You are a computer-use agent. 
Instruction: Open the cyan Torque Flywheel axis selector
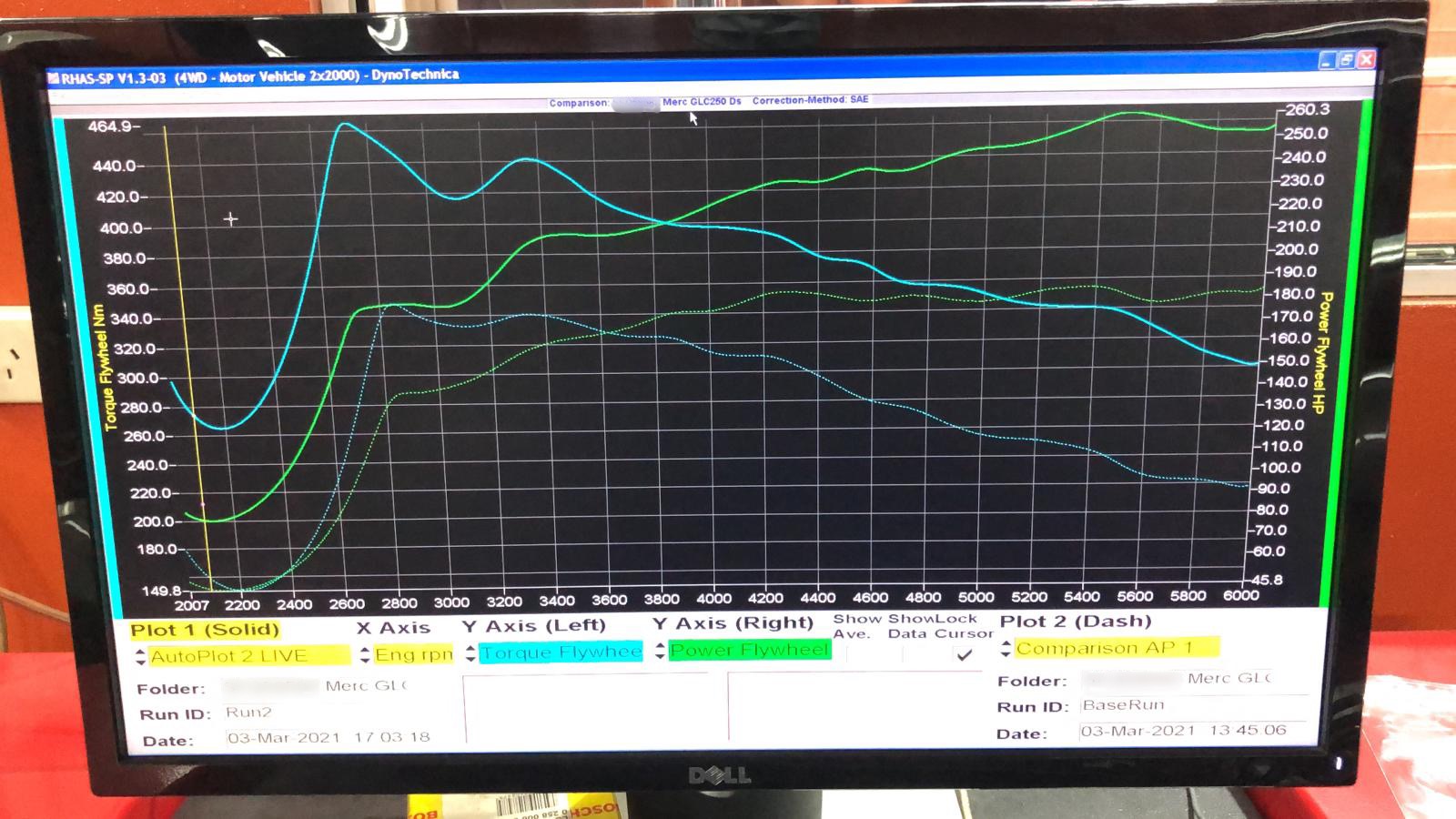pyautogui.click(x=561, y=652)
